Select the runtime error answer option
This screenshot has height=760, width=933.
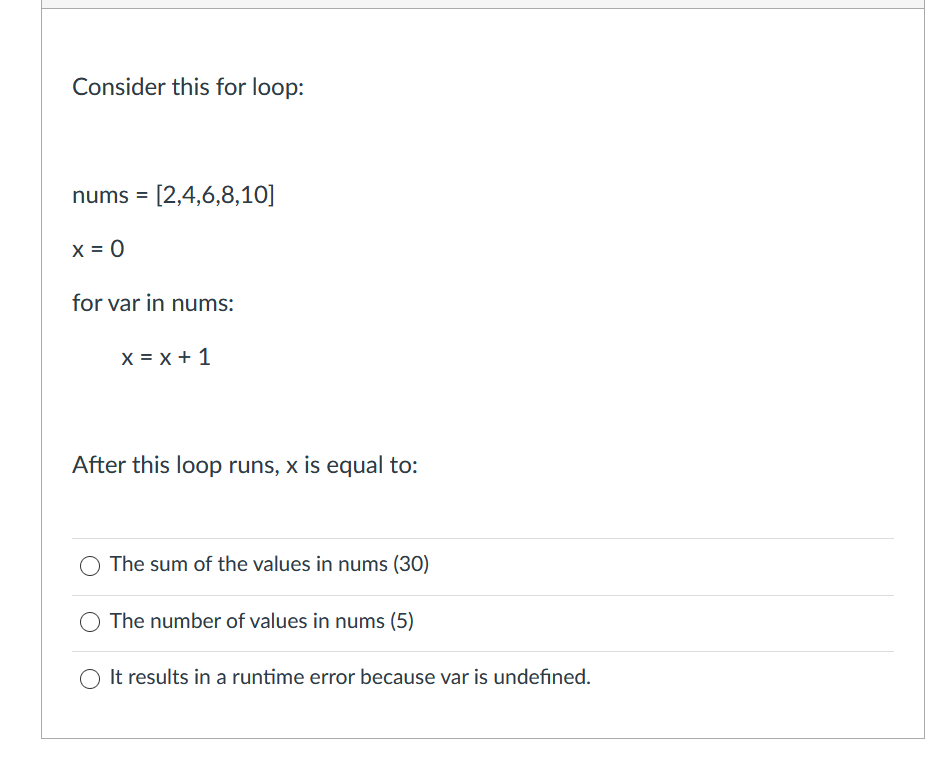click(x=89, y=679)
